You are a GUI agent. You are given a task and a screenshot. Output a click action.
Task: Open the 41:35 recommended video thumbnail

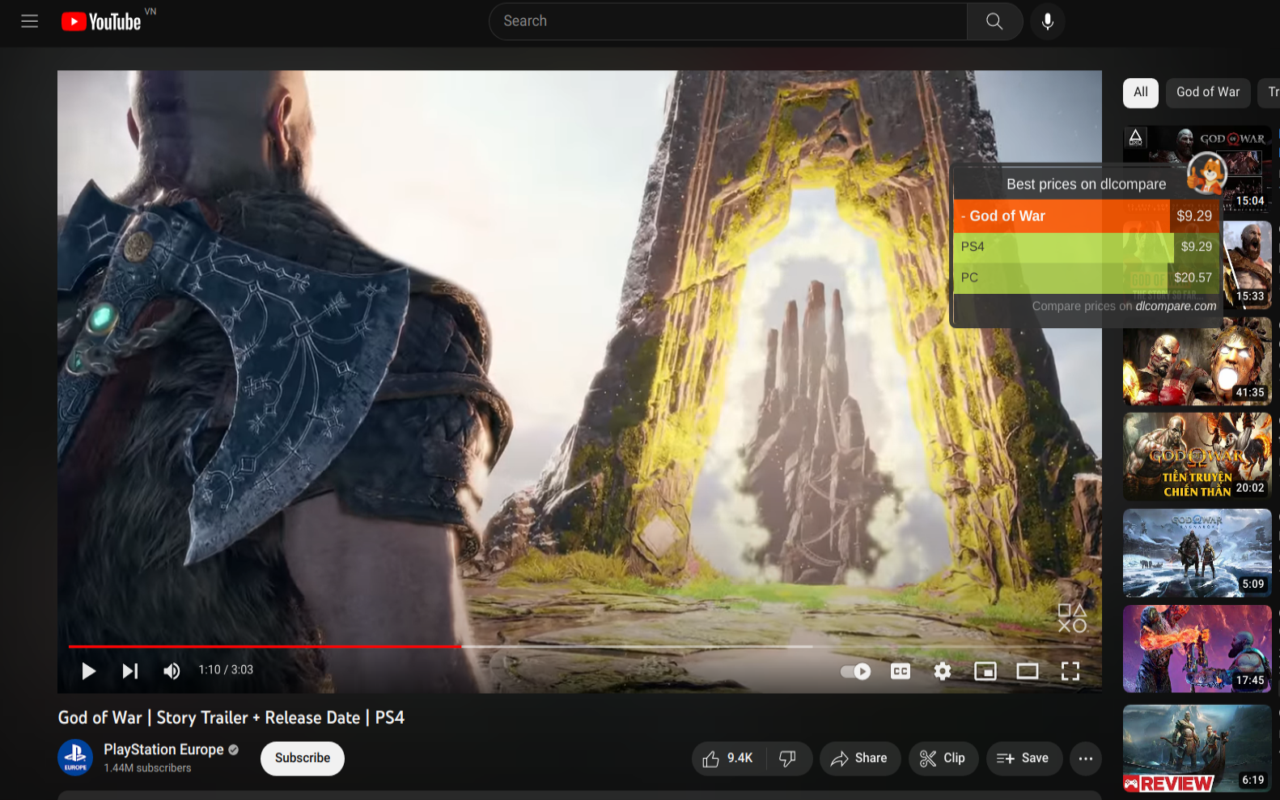click(1197, 360)
